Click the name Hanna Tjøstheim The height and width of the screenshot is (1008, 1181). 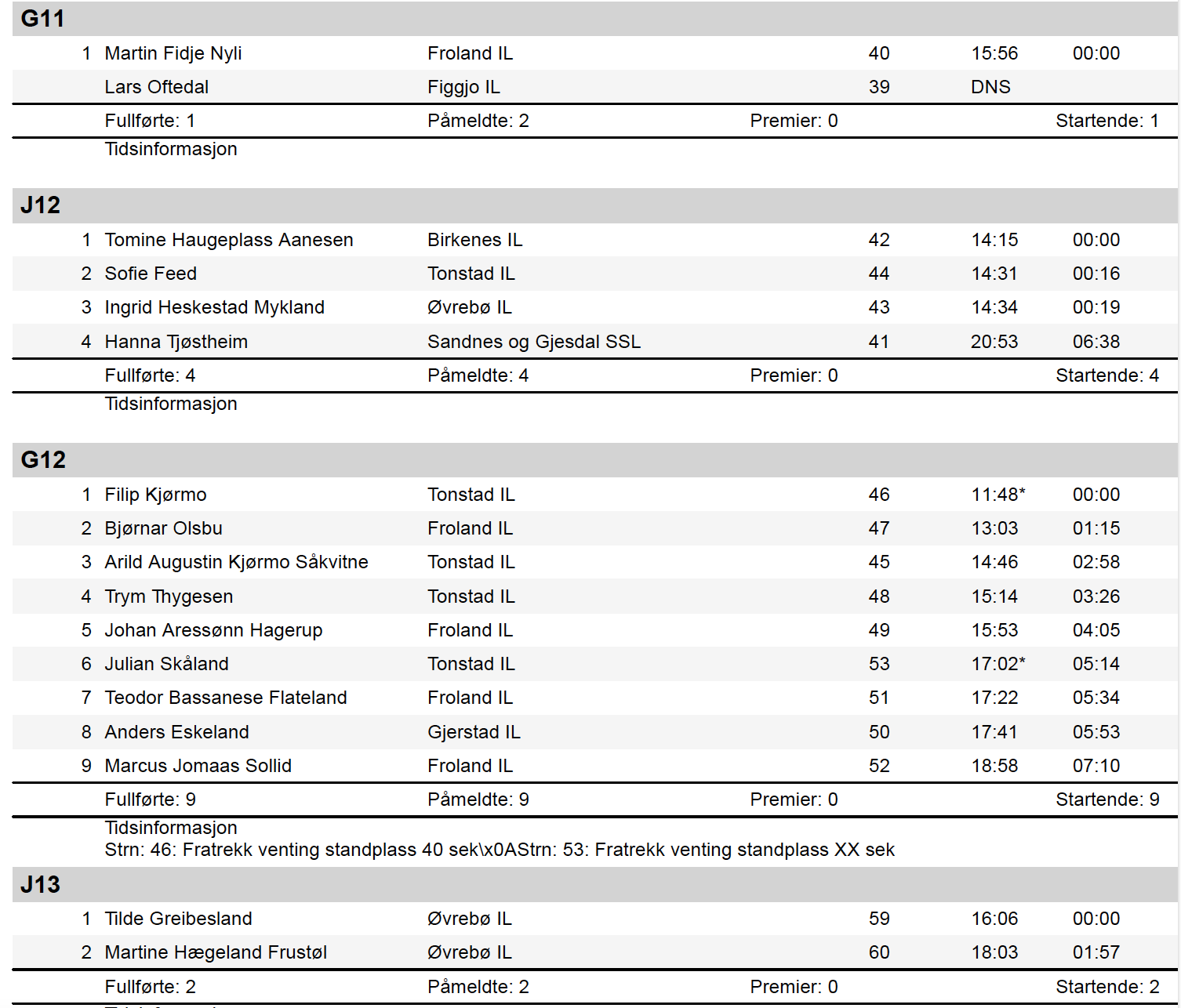pyautogui.click(x=176, y=342)
